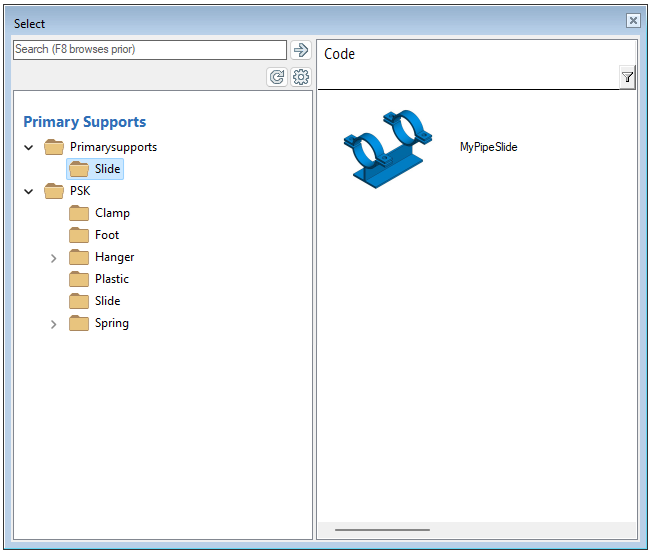Viewport: 652px width, 553px height.
Task: Click the Plastic folder icon
Action: [x=79, y=279]
